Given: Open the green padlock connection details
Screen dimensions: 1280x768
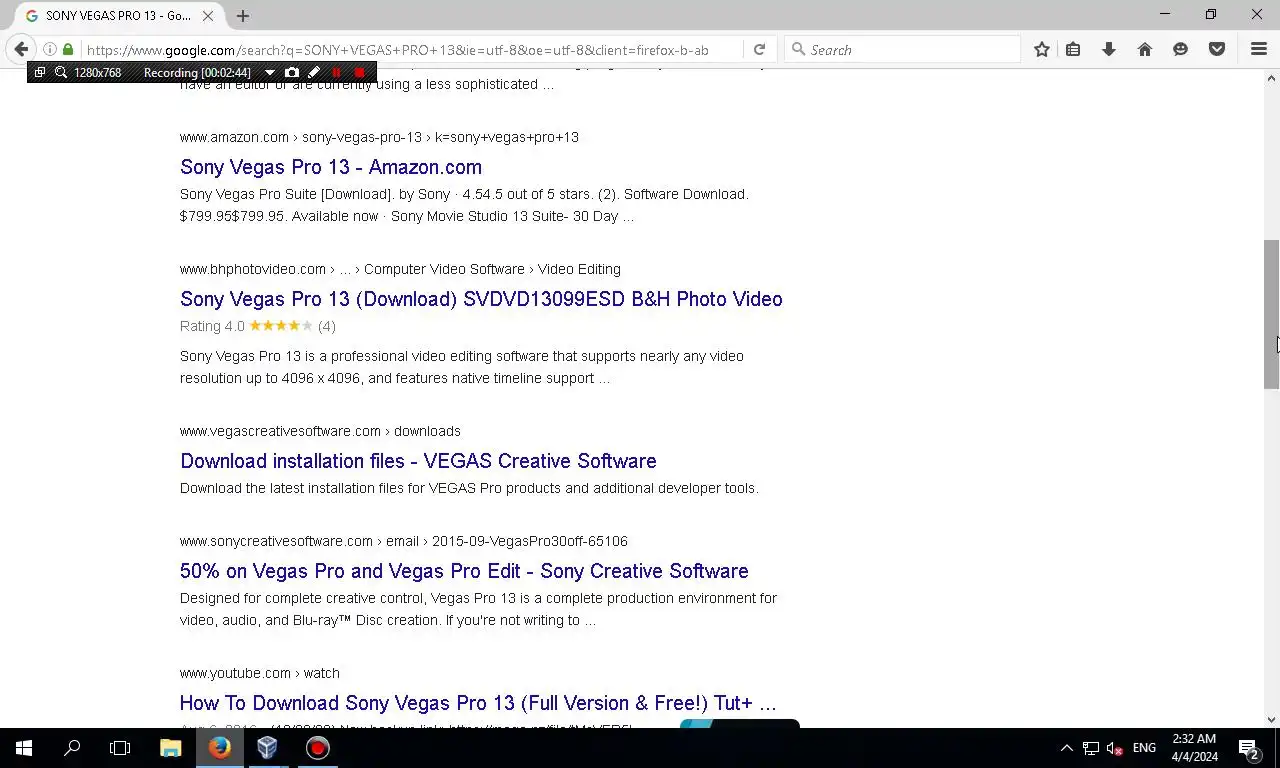Looking at the screenshot, I should pyautogui.click(x=68, y=49).
